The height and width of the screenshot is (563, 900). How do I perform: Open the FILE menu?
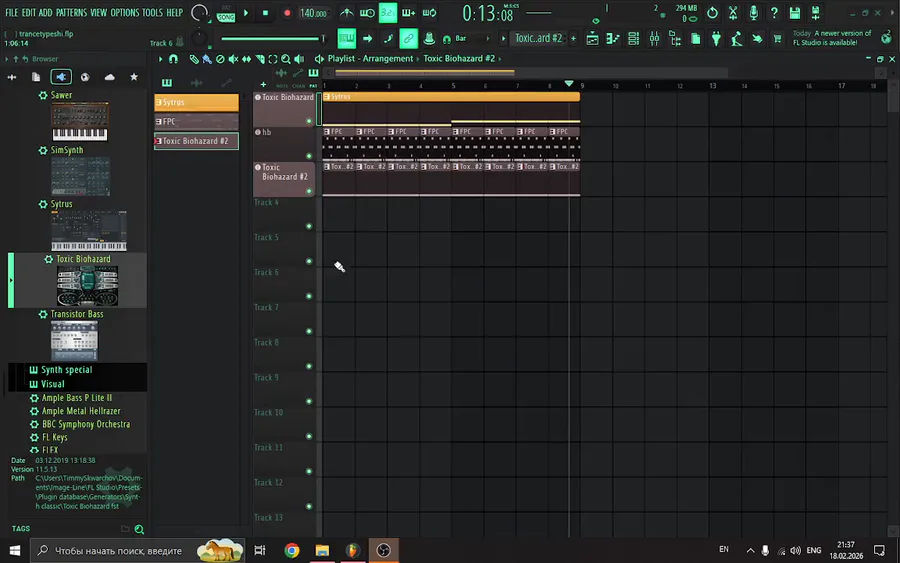(x=11, y=13)
